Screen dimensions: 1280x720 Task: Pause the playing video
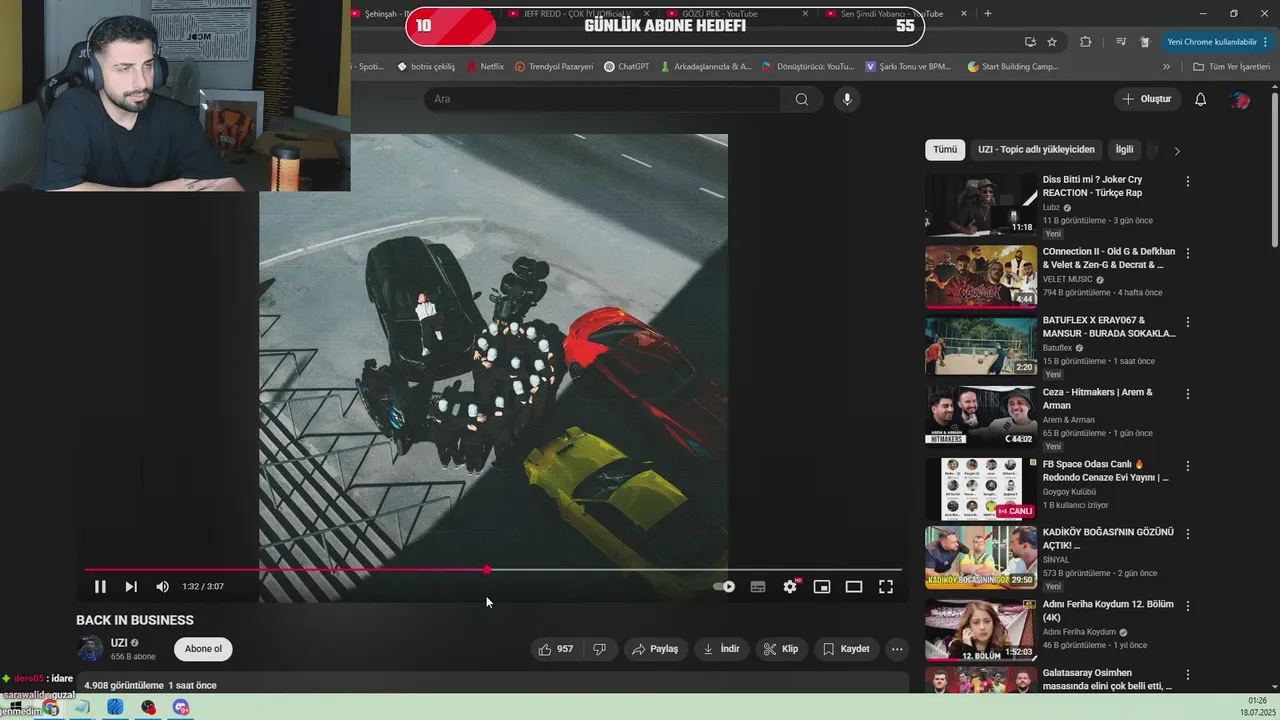(x=100, y=587)
